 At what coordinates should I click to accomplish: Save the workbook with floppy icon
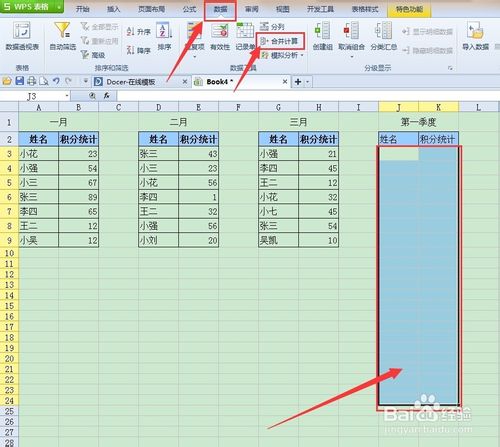coord(20,81)
